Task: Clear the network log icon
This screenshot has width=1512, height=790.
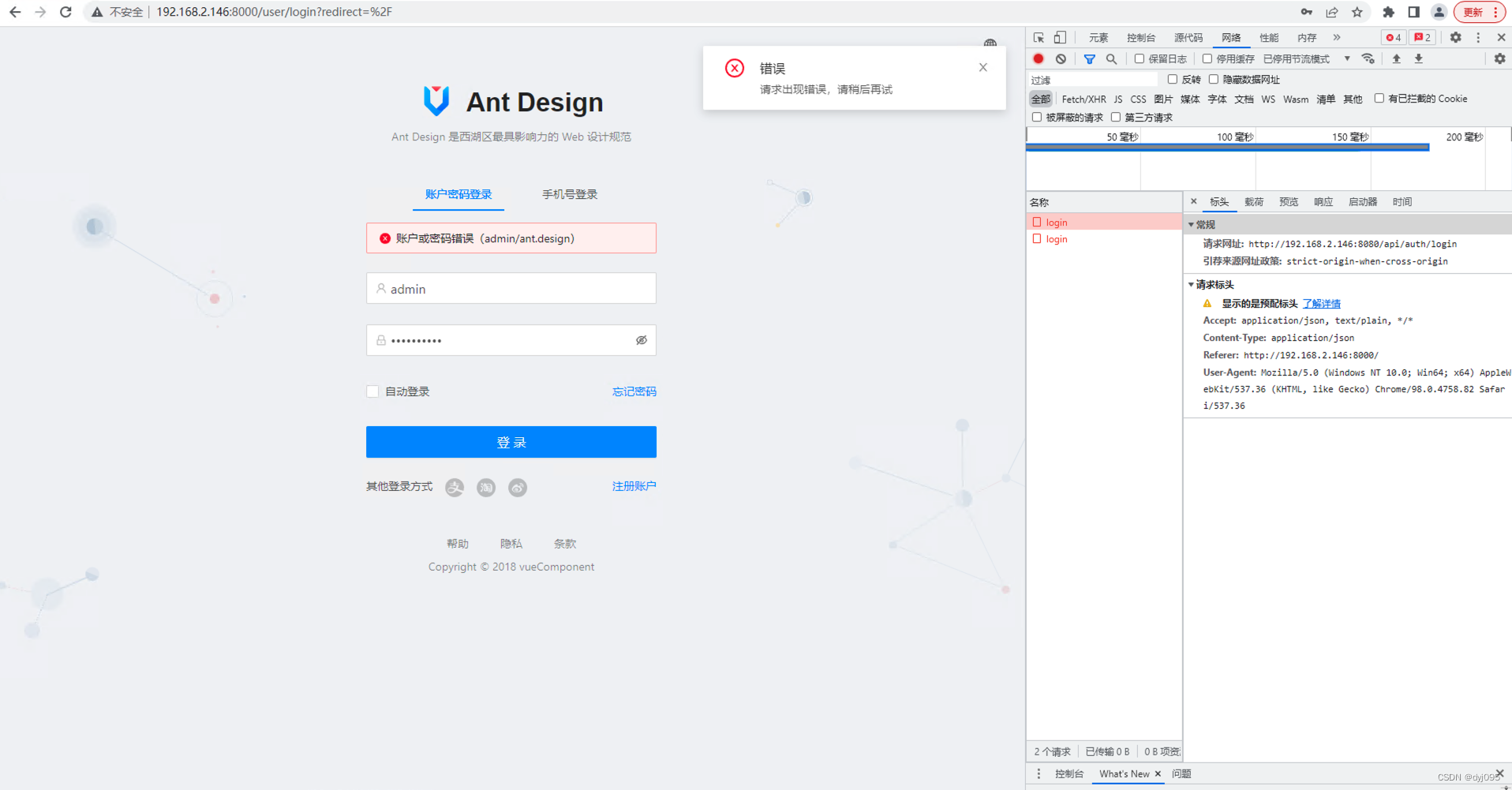Action: click(1061, 58)
